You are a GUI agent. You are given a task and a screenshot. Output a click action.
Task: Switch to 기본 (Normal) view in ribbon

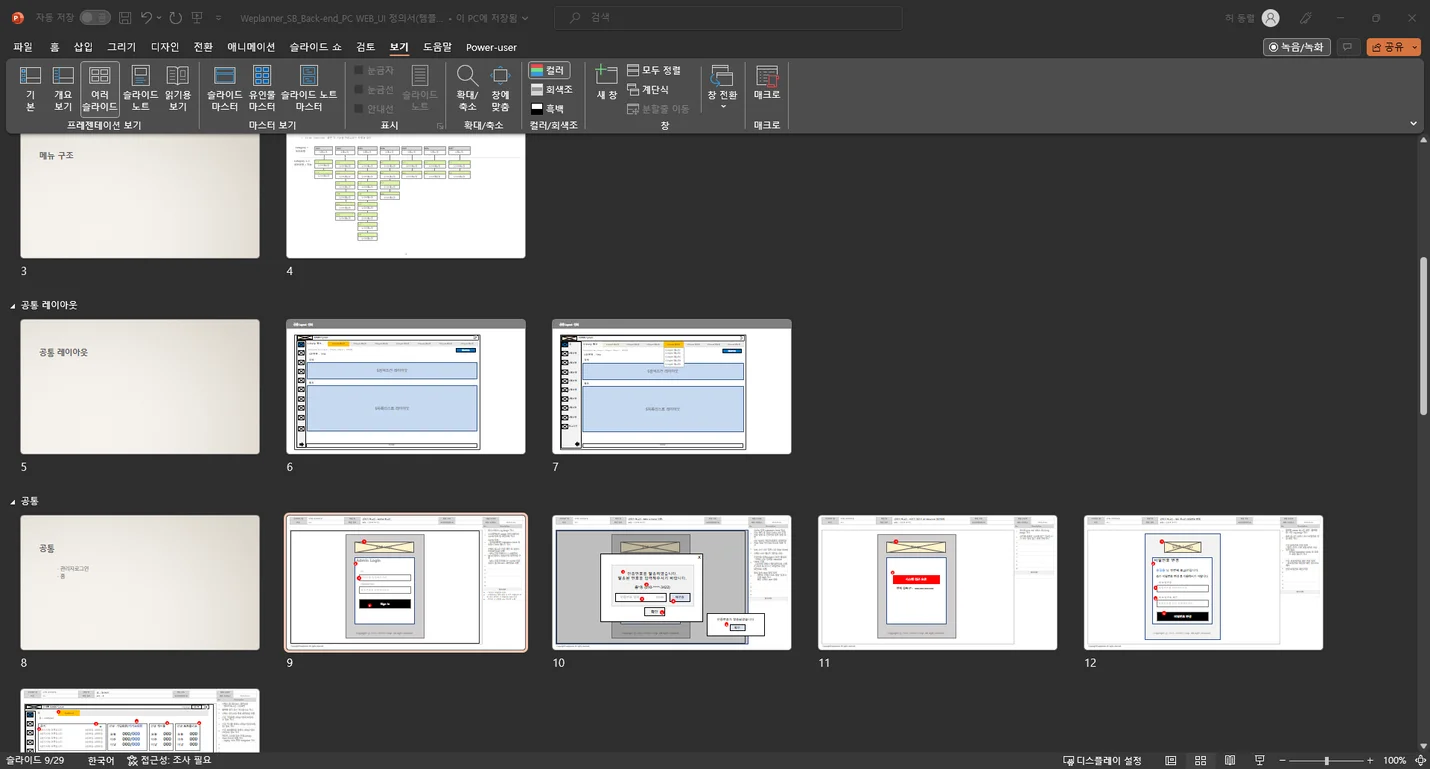click(30, 89)
